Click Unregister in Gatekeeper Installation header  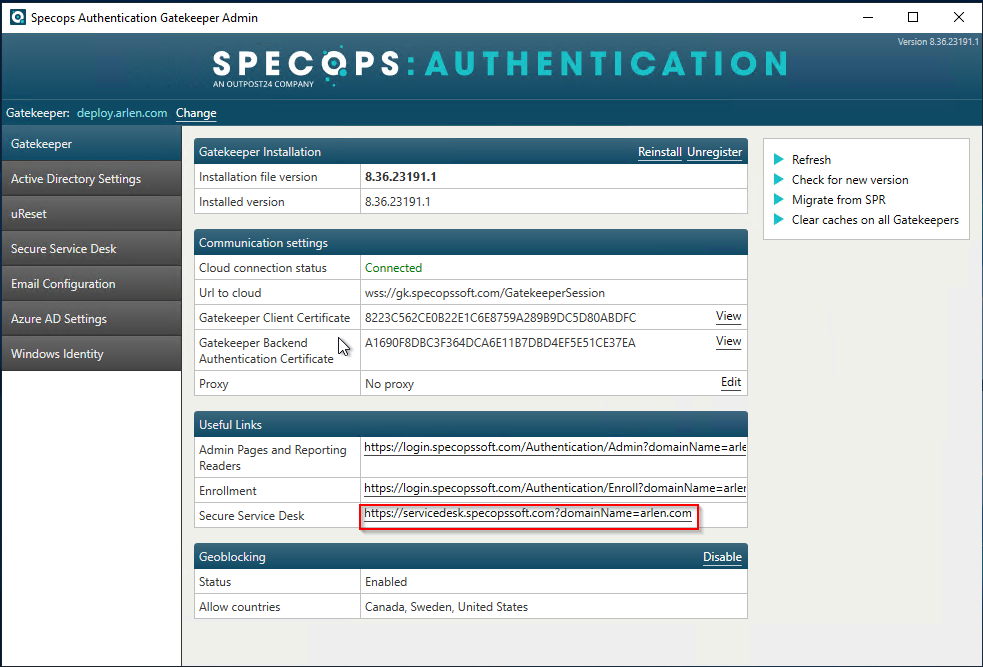point(714,152)
